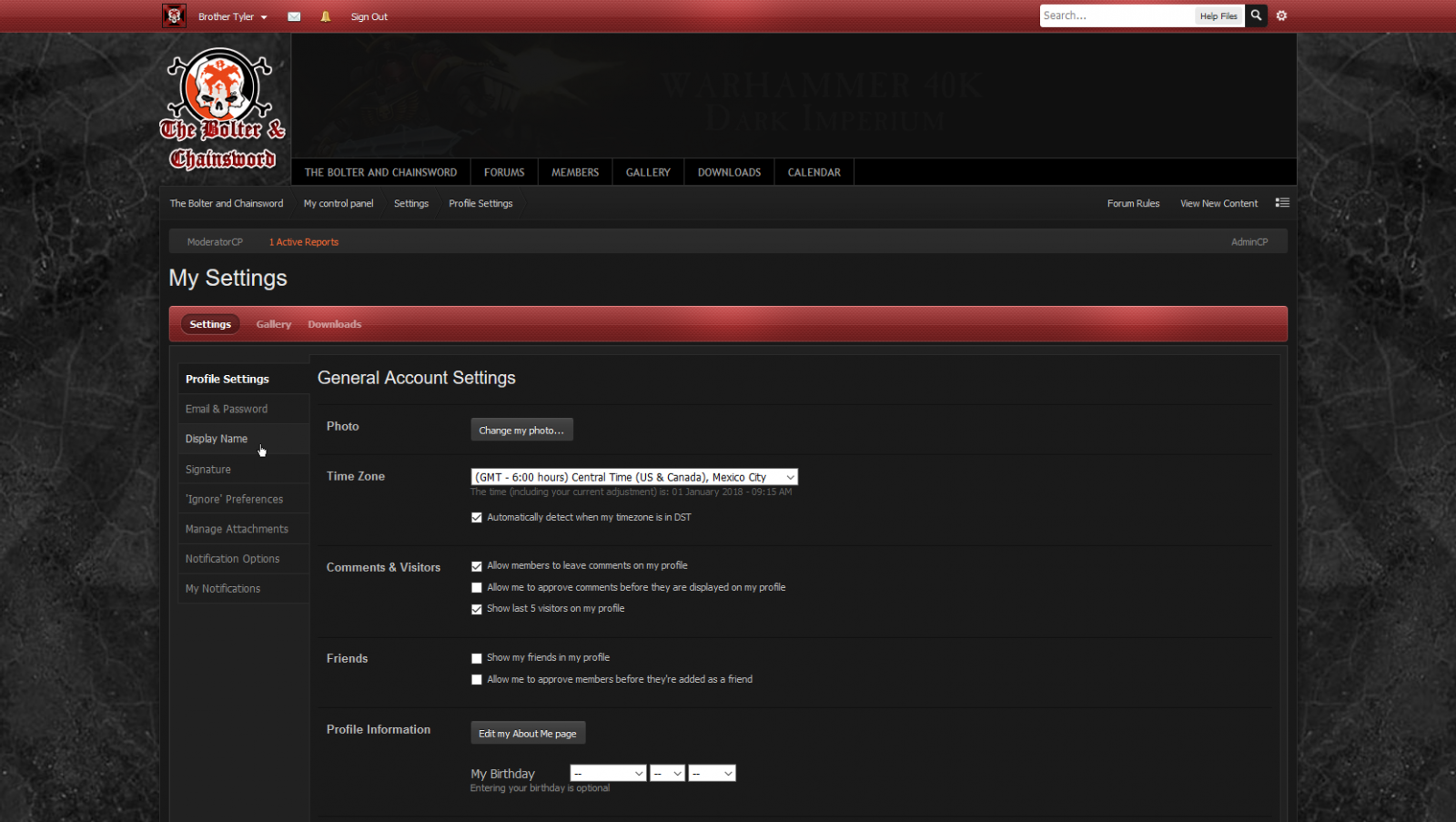Click the Bolter & Chainsword skull logo
This screenshot has width=1456, height=822.
[x=223, y=109]
